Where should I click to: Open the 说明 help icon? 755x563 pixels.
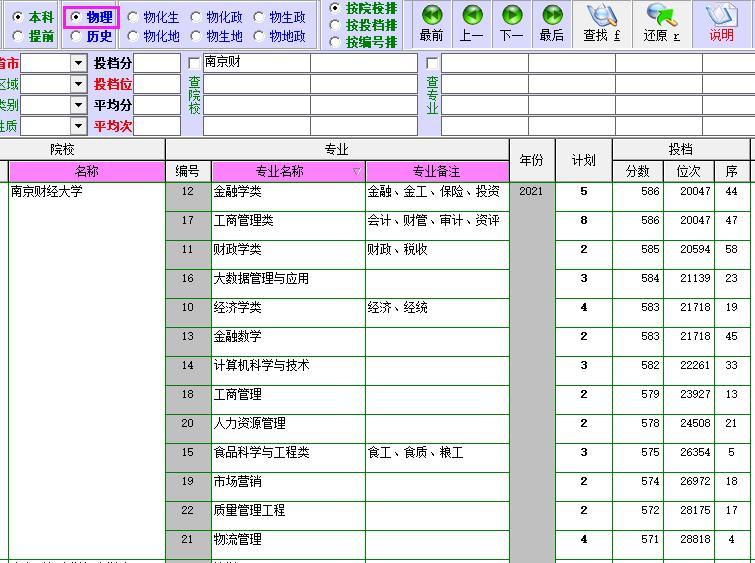(x=721, y=24)
